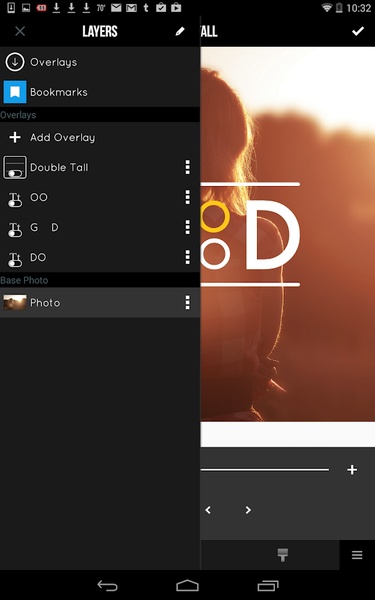Tap Android back navigation button
Screen dimensions: 375x600
point(108,585)
